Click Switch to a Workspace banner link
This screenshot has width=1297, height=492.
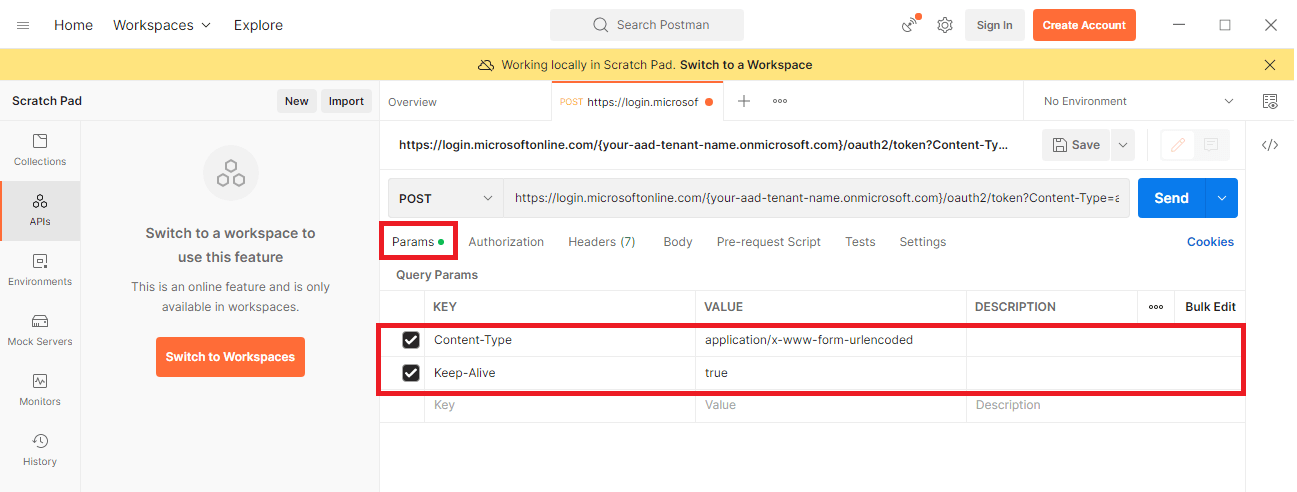[746, 65]
